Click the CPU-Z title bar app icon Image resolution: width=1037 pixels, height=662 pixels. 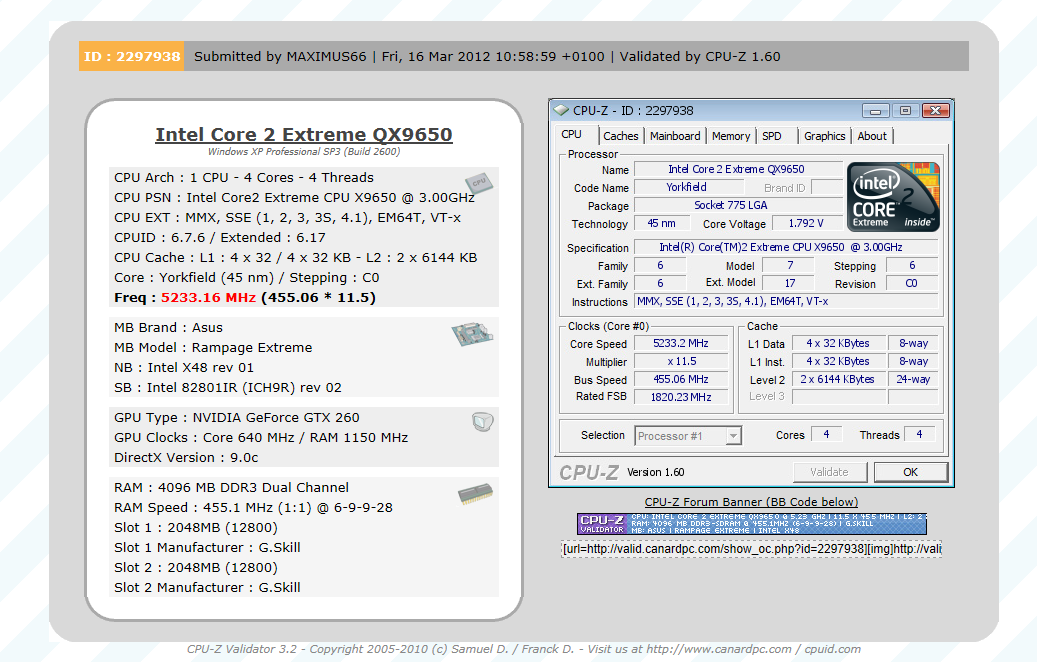(x=561, y=110)
